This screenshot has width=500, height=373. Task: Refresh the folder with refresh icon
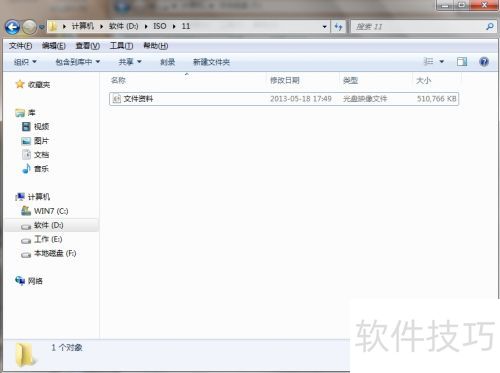(338, 27)
